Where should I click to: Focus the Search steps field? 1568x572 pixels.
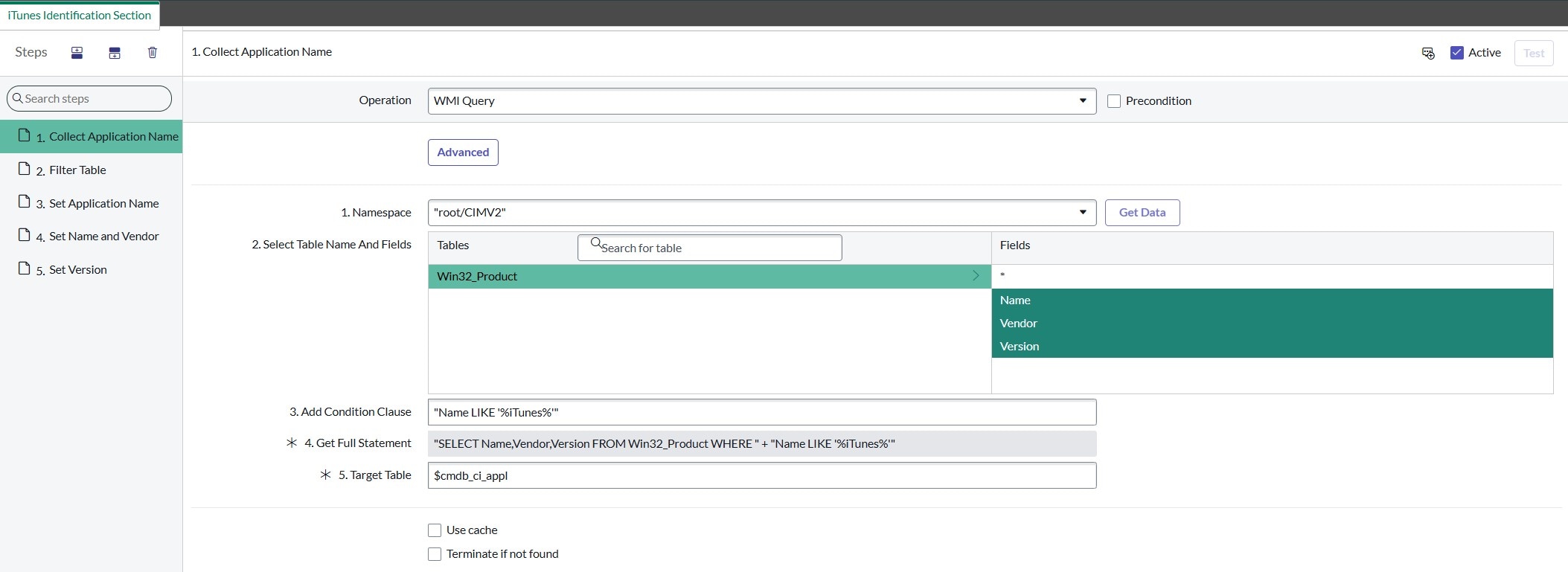89,98
